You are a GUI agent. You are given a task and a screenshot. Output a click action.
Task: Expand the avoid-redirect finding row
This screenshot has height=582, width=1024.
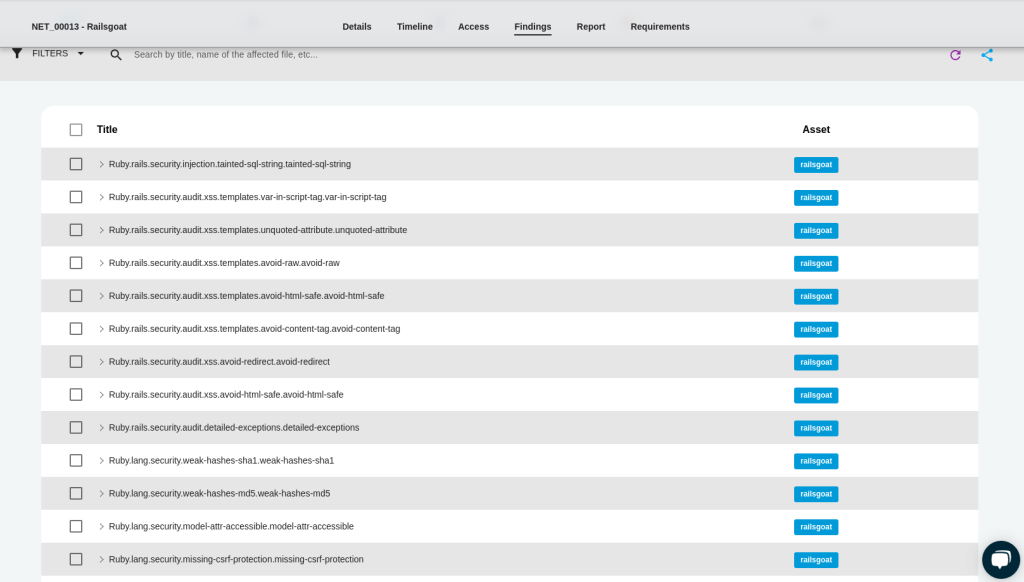(101, 362)
